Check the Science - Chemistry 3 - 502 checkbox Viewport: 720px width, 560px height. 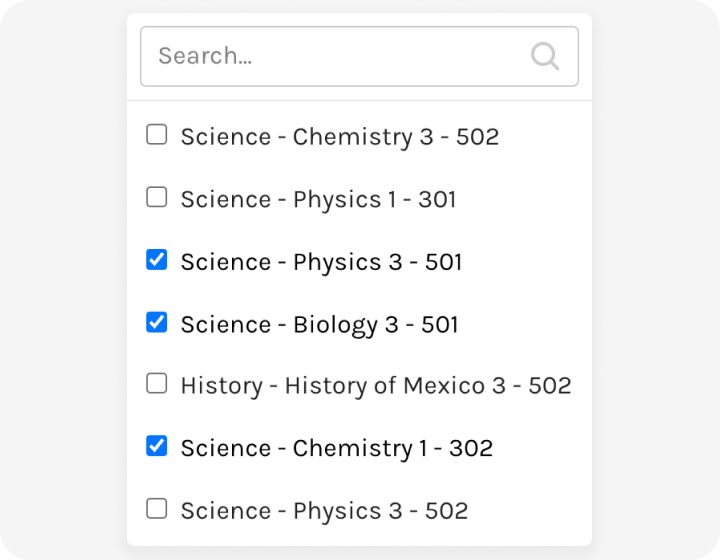[x=157, y=134]
